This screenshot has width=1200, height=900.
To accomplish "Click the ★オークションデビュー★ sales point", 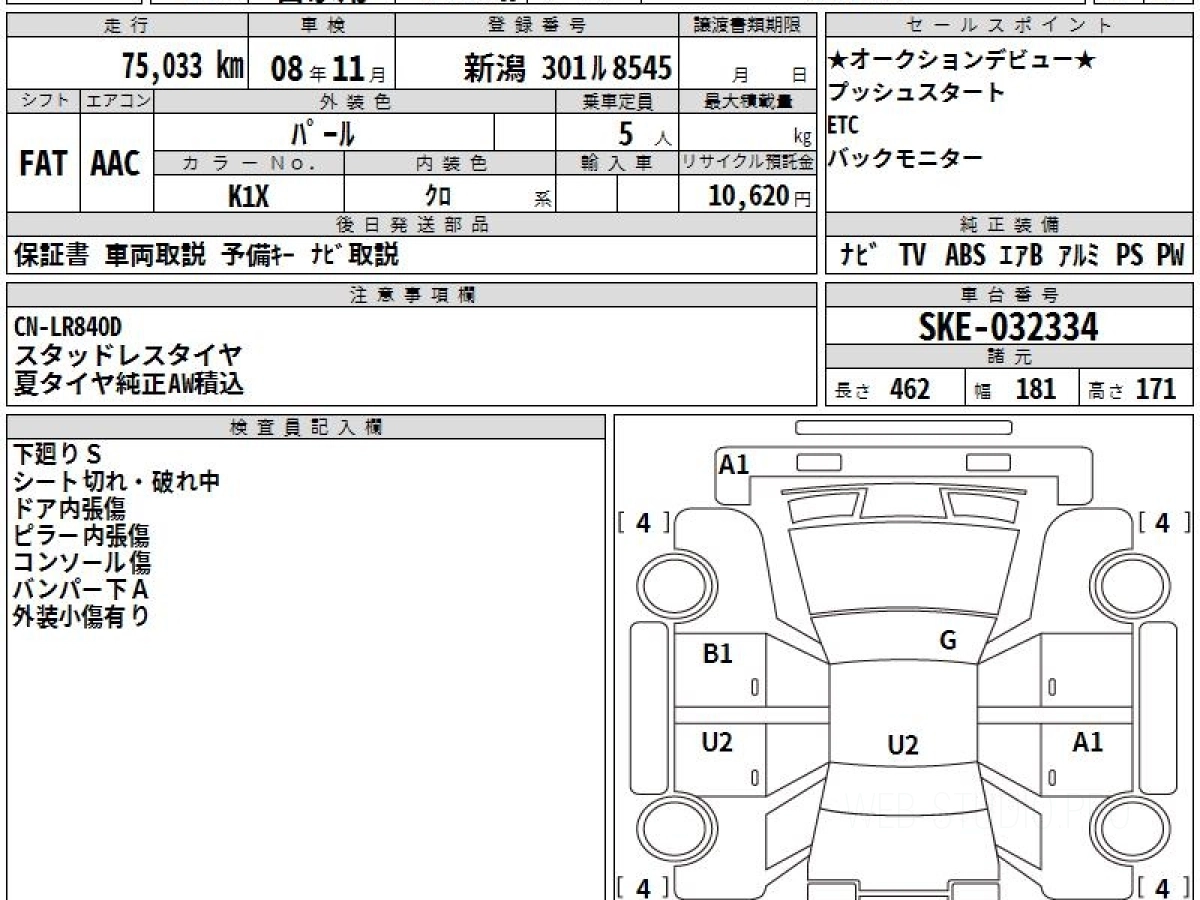I will 962,61.
